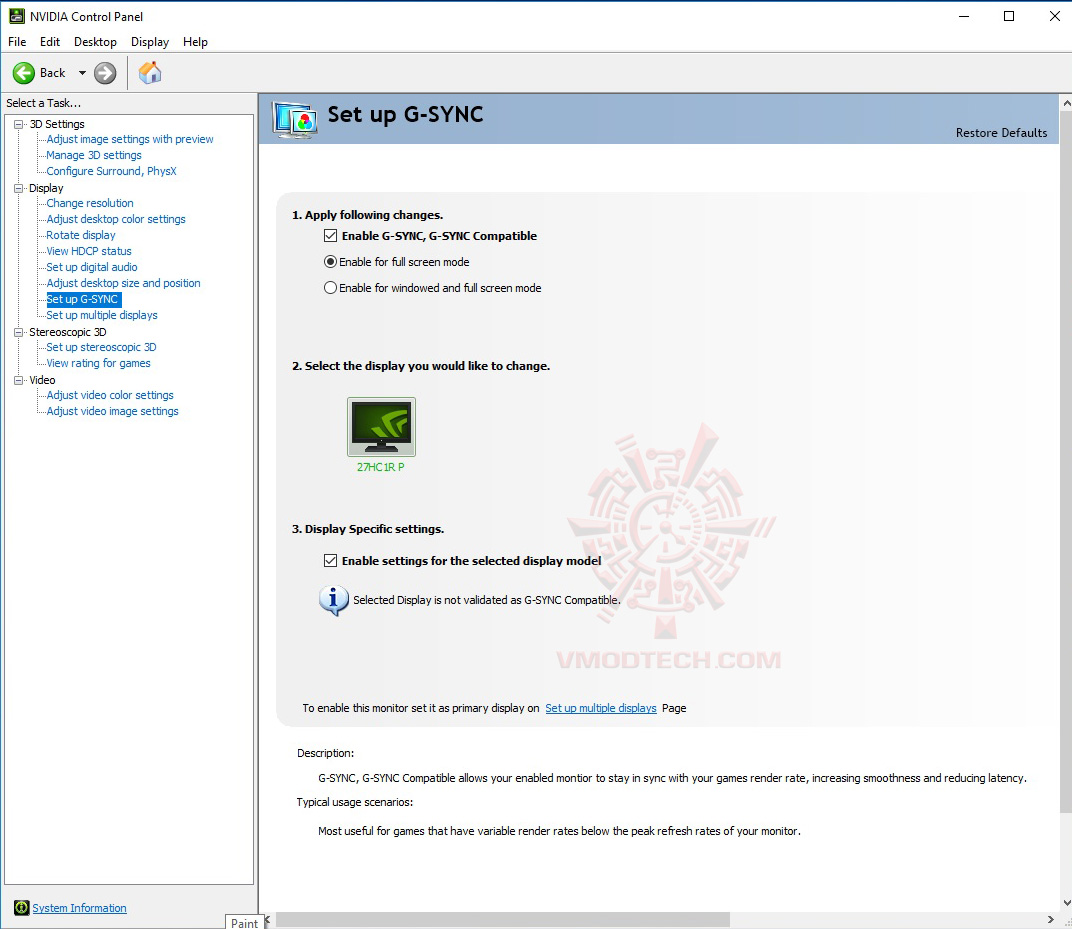Click the Paint tooltip label
Image resolution: width=1072 pixels, height=929 pixels.
244,922
